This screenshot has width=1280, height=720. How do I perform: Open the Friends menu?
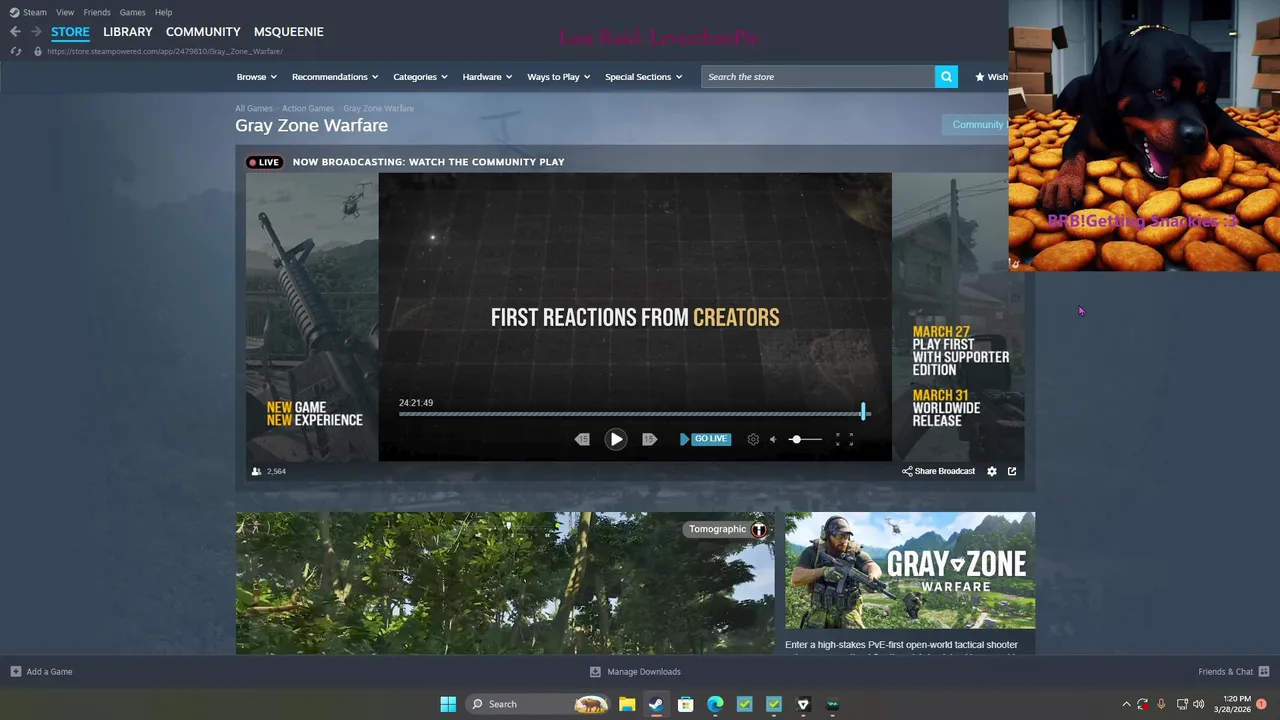(97, 12)
